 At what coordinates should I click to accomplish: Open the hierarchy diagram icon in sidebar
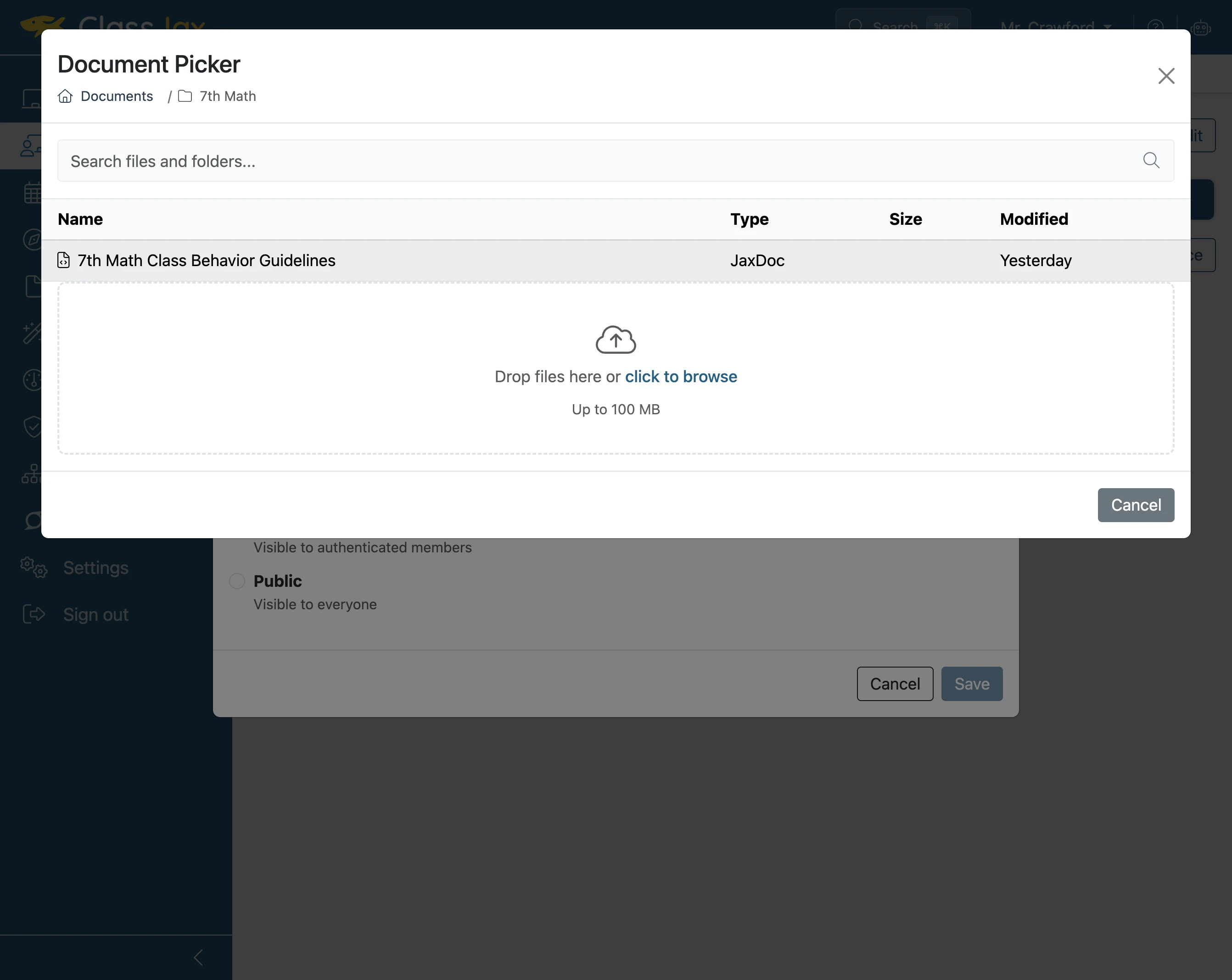click(32, 473)
